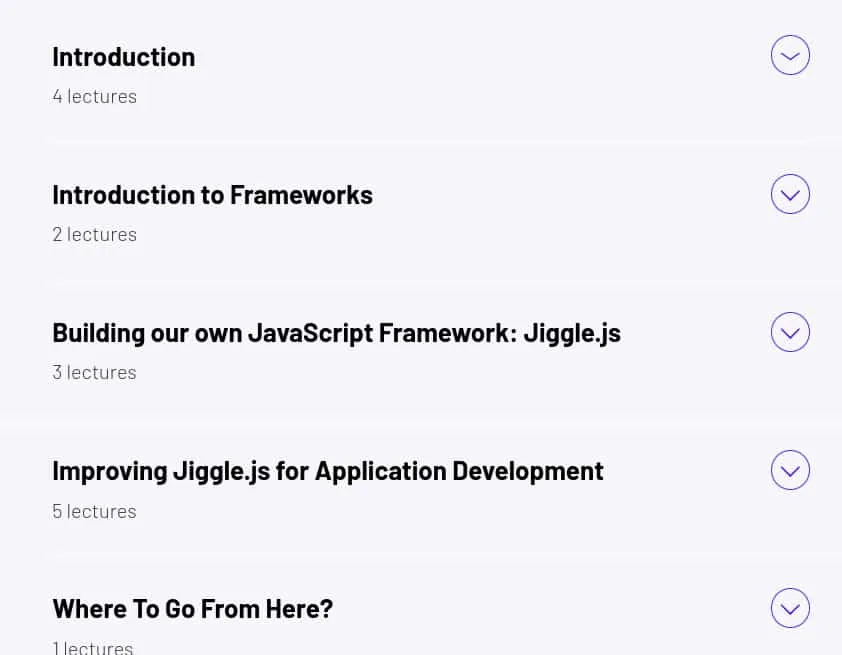
Task: Click the '1 lectures' text at bottom
Action: tap(93, 647)
